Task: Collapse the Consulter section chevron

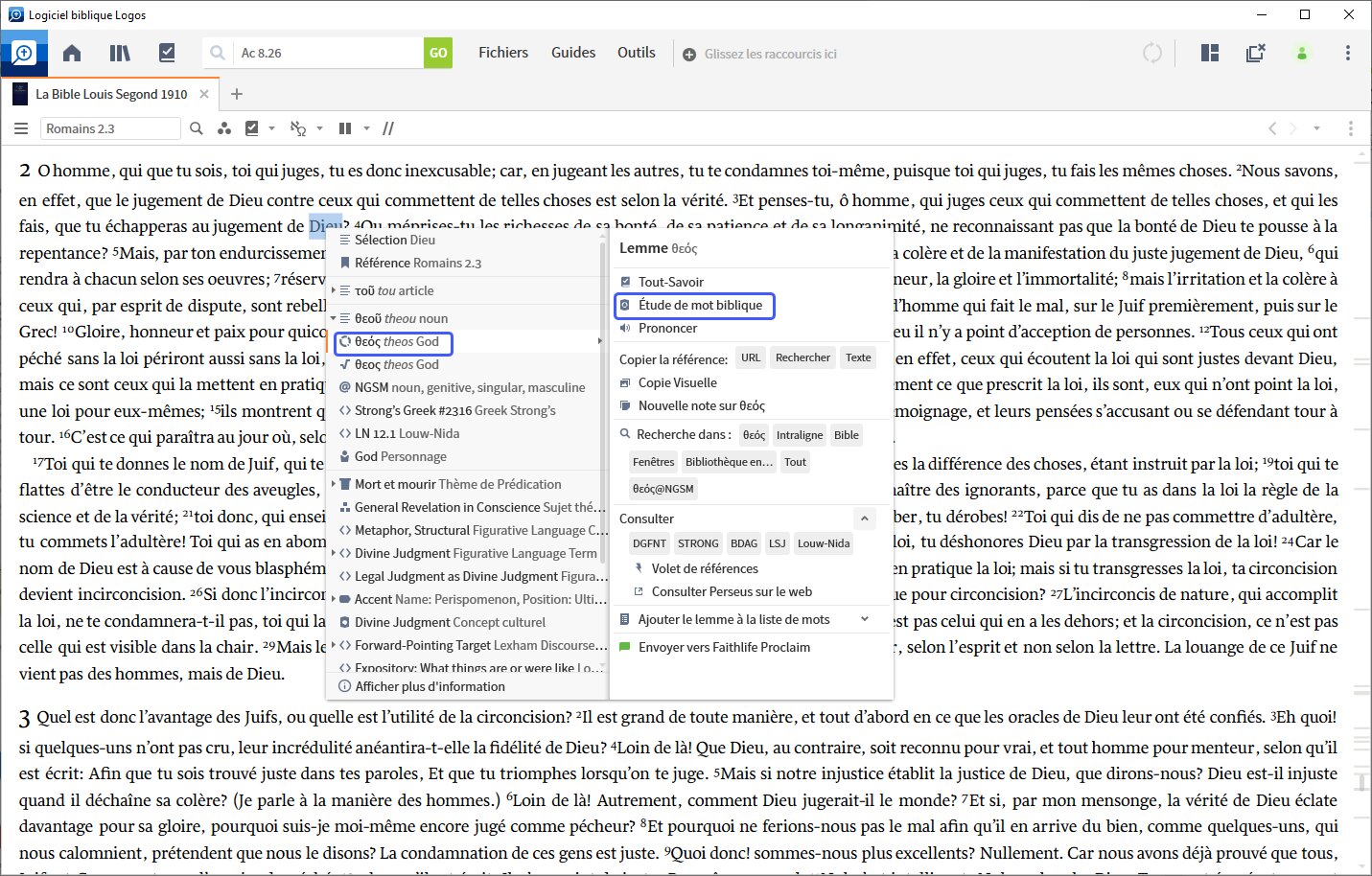Action: 864,519
